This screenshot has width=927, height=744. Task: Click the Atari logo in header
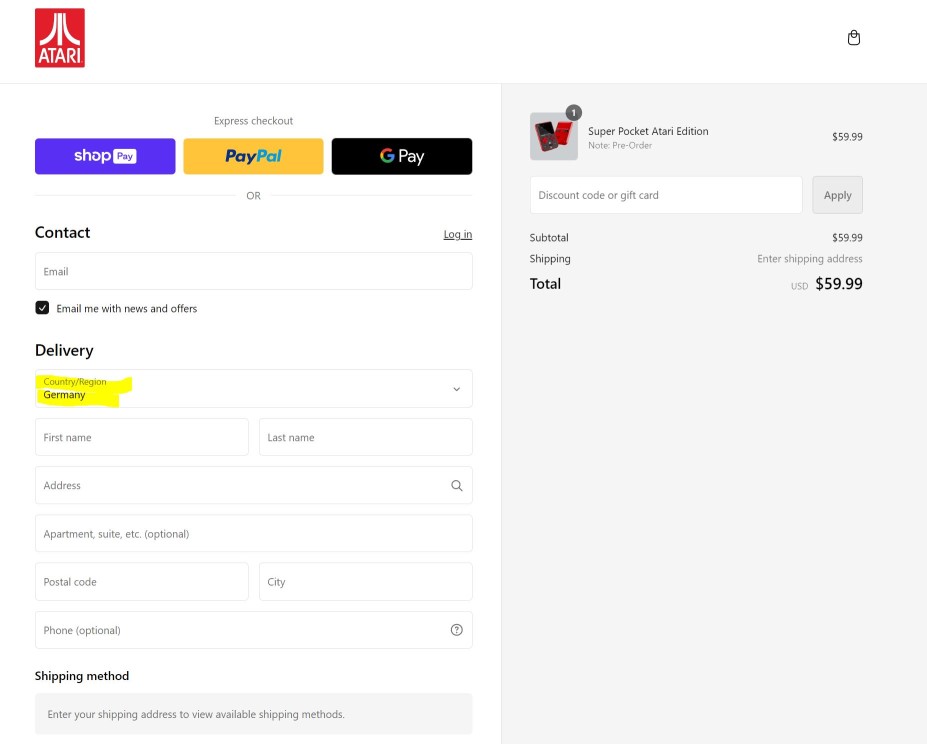[60, 38]
